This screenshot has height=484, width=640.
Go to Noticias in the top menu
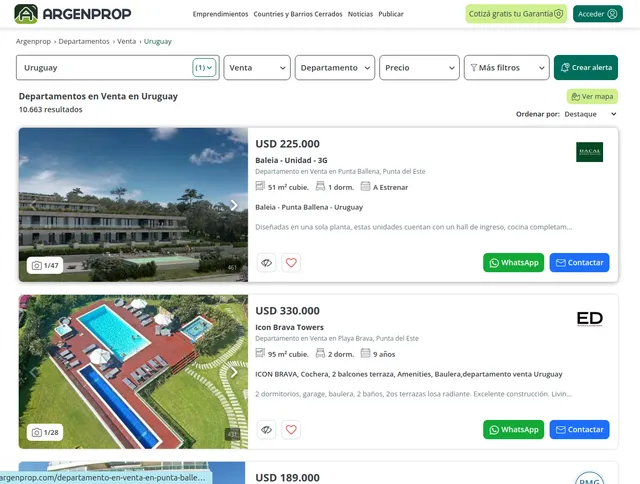360,14
